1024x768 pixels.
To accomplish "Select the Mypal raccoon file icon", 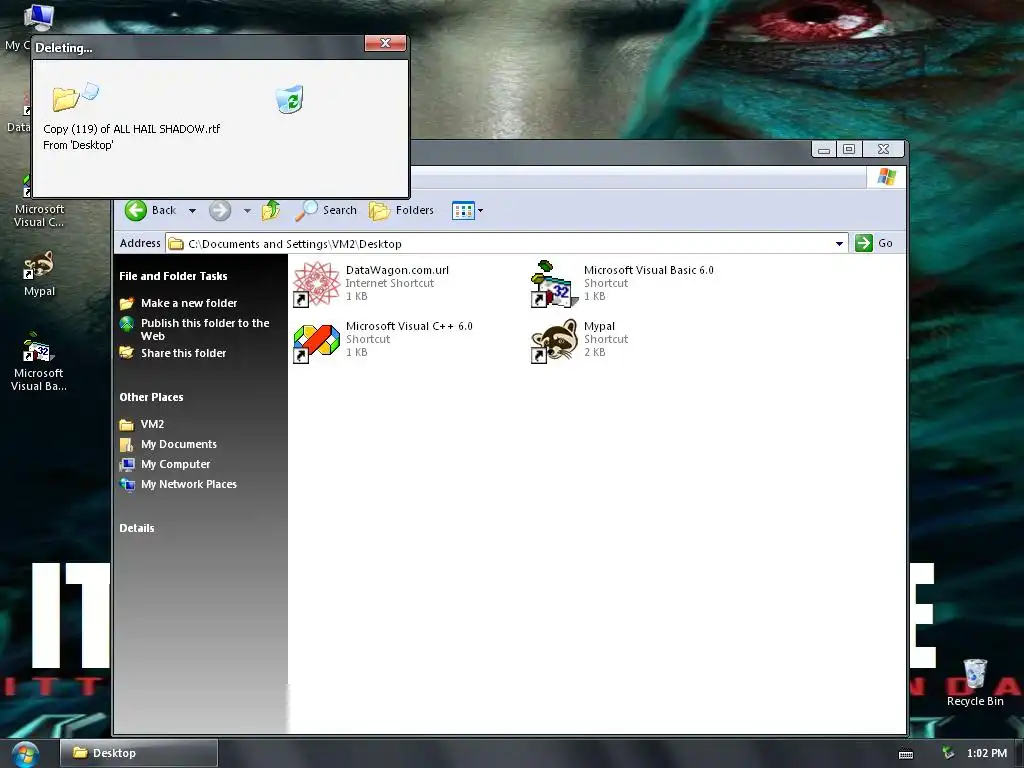I will point(554,340).
